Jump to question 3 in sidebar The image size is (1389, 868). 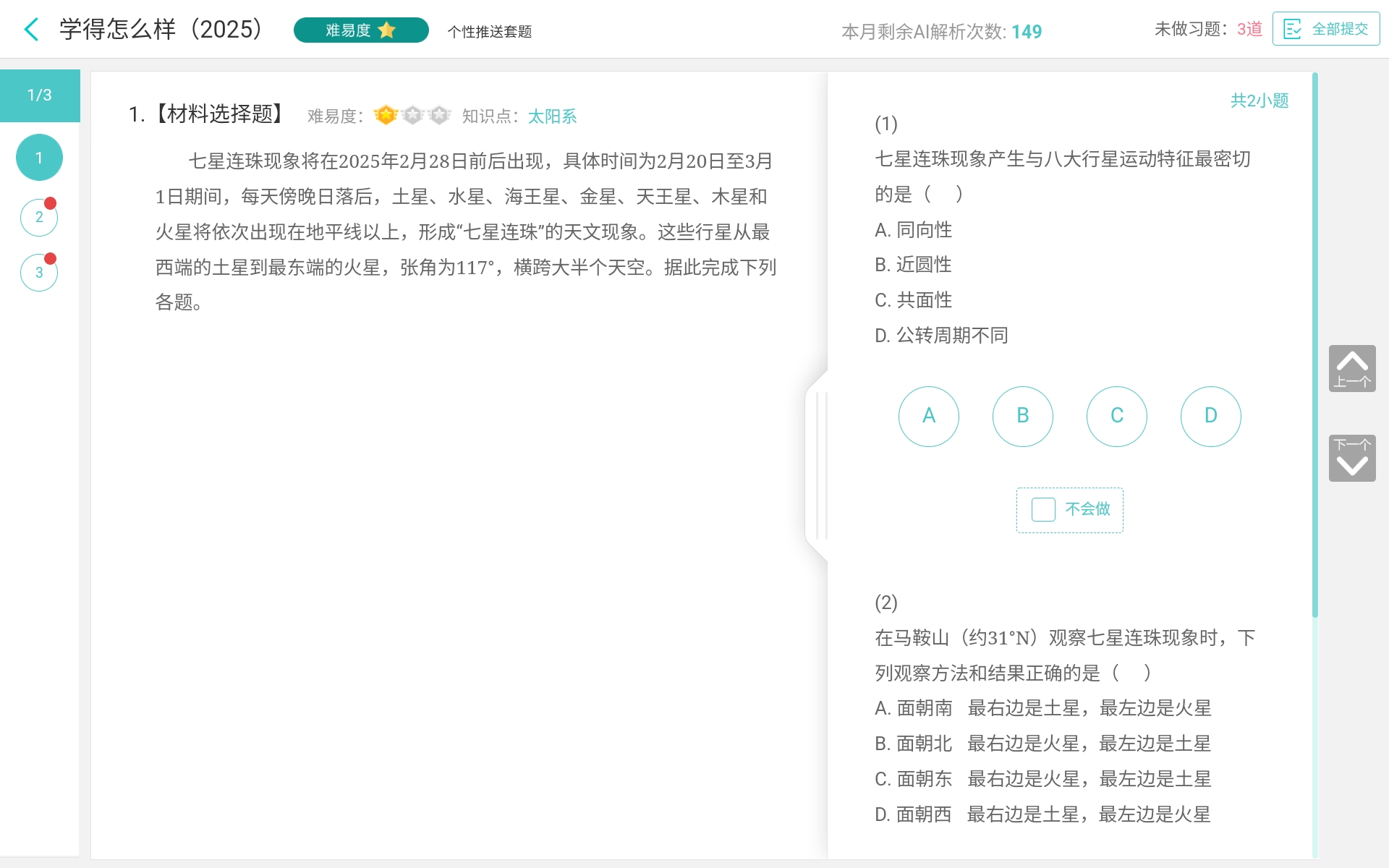coord(39,273)
